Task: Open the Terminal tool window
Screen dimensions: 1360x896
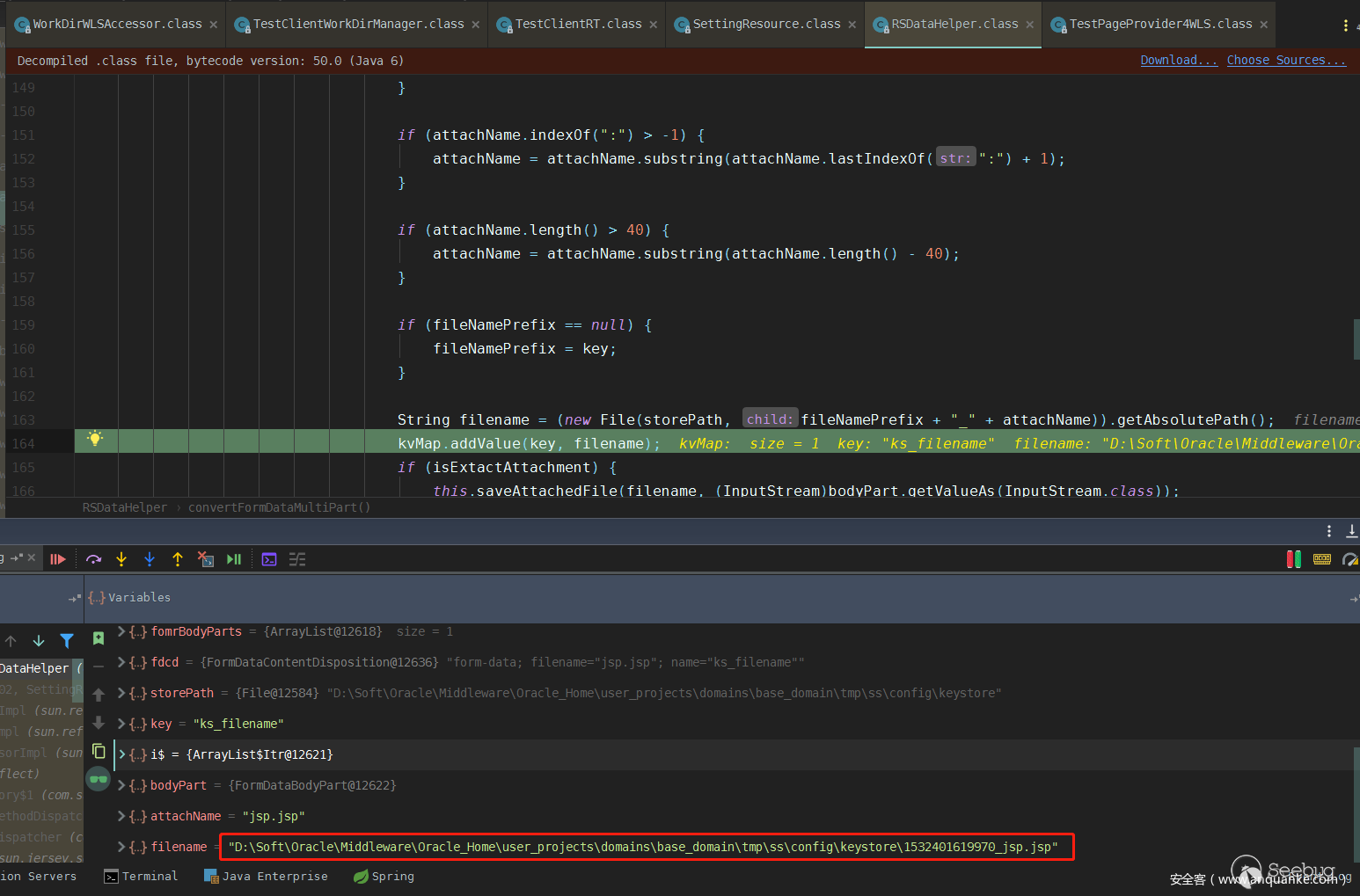Action: coord(142,876)
